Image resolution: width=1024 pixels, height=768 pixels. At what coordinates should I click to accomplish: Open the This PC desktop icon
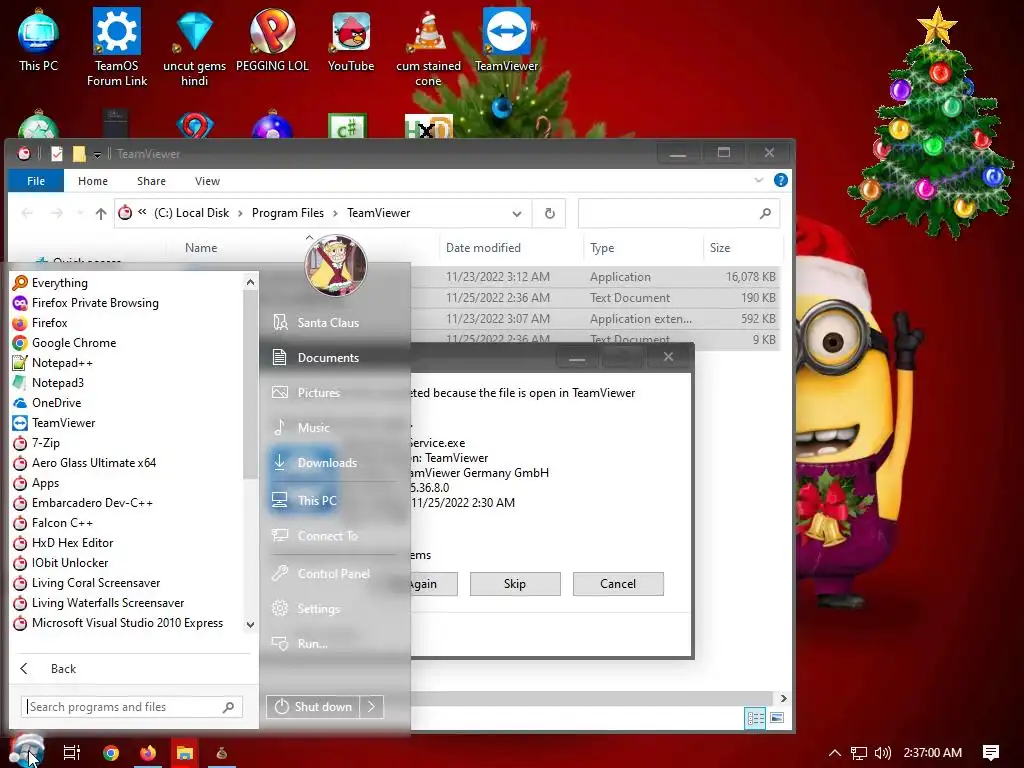[38, 40]
